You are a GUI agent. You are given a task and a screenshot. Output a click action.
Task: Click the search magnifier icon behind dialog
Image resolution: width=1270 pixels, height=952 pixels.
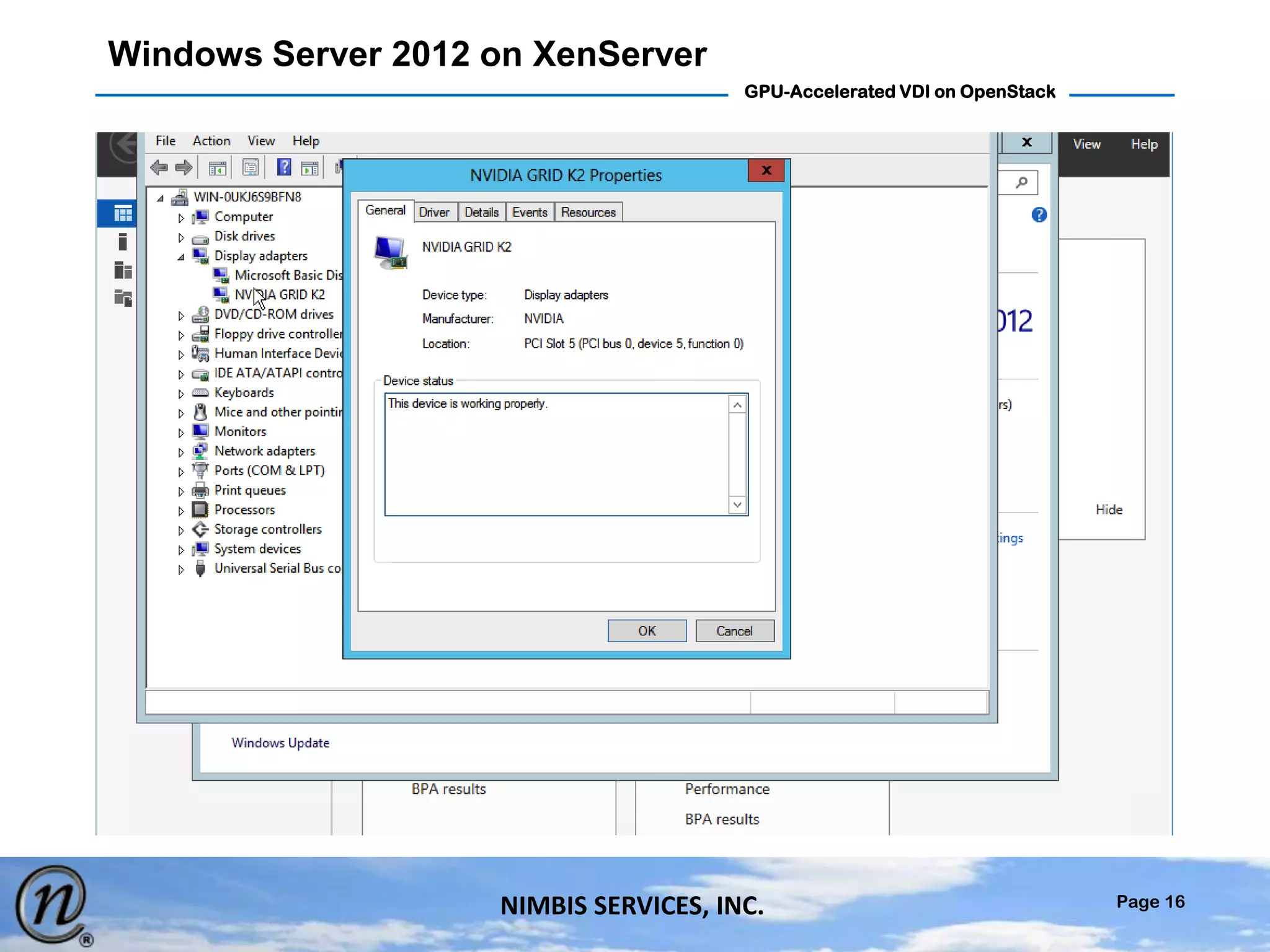[x=1021, y=182]
